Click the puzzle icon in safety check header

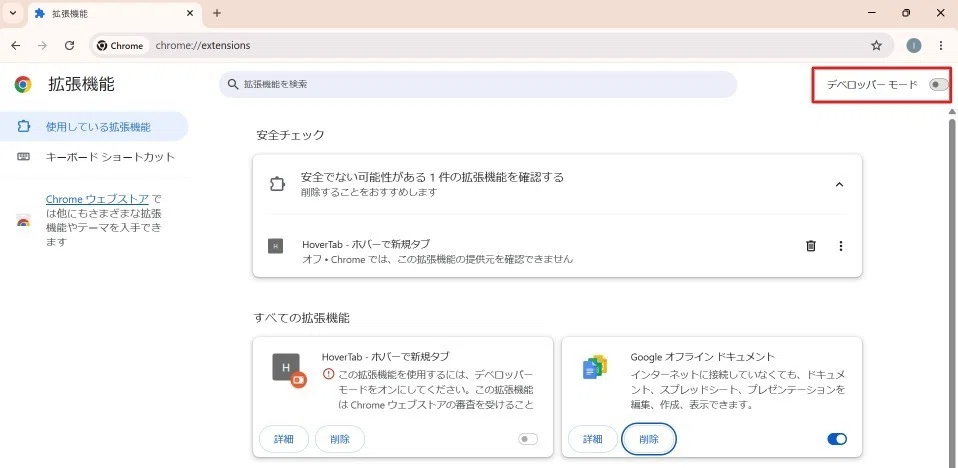pyautogui.click(x=277, y=184)
